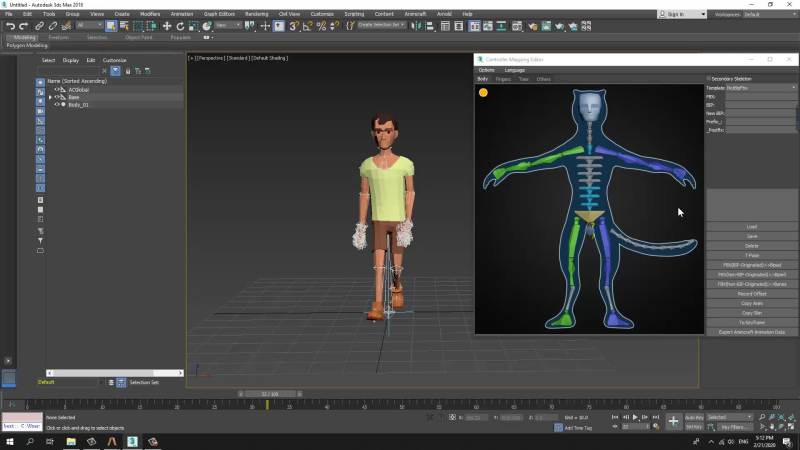Enable the Secondary Skeleton checkbox
Image resolution: width=800 pixels, height=450 pixels.
[709, 78]
